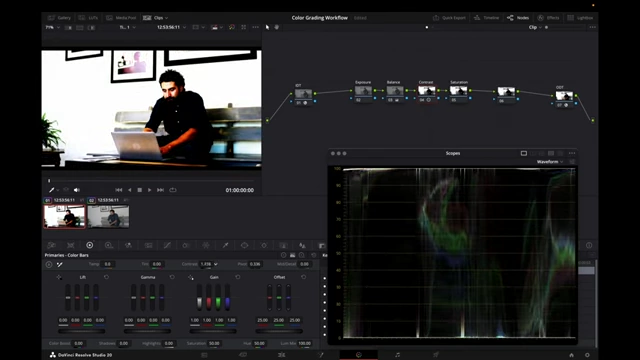Switch Primaries to bars mode icon

coord(292,255)
